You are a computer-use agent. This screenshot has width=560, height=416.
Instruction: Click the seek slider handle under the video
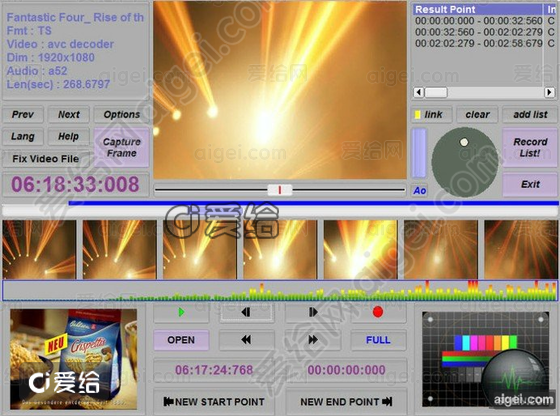pyautogui.click(x=280, y=190)
